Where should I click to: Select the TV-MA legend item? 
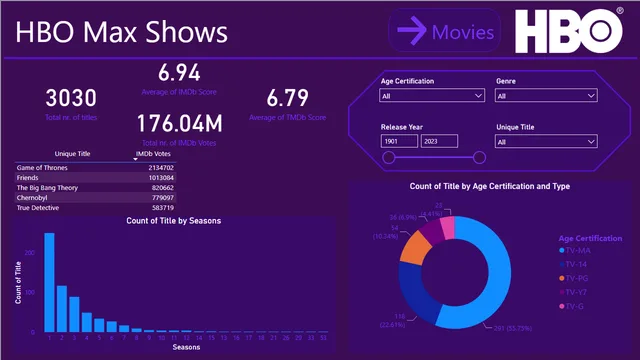point(575,250)
